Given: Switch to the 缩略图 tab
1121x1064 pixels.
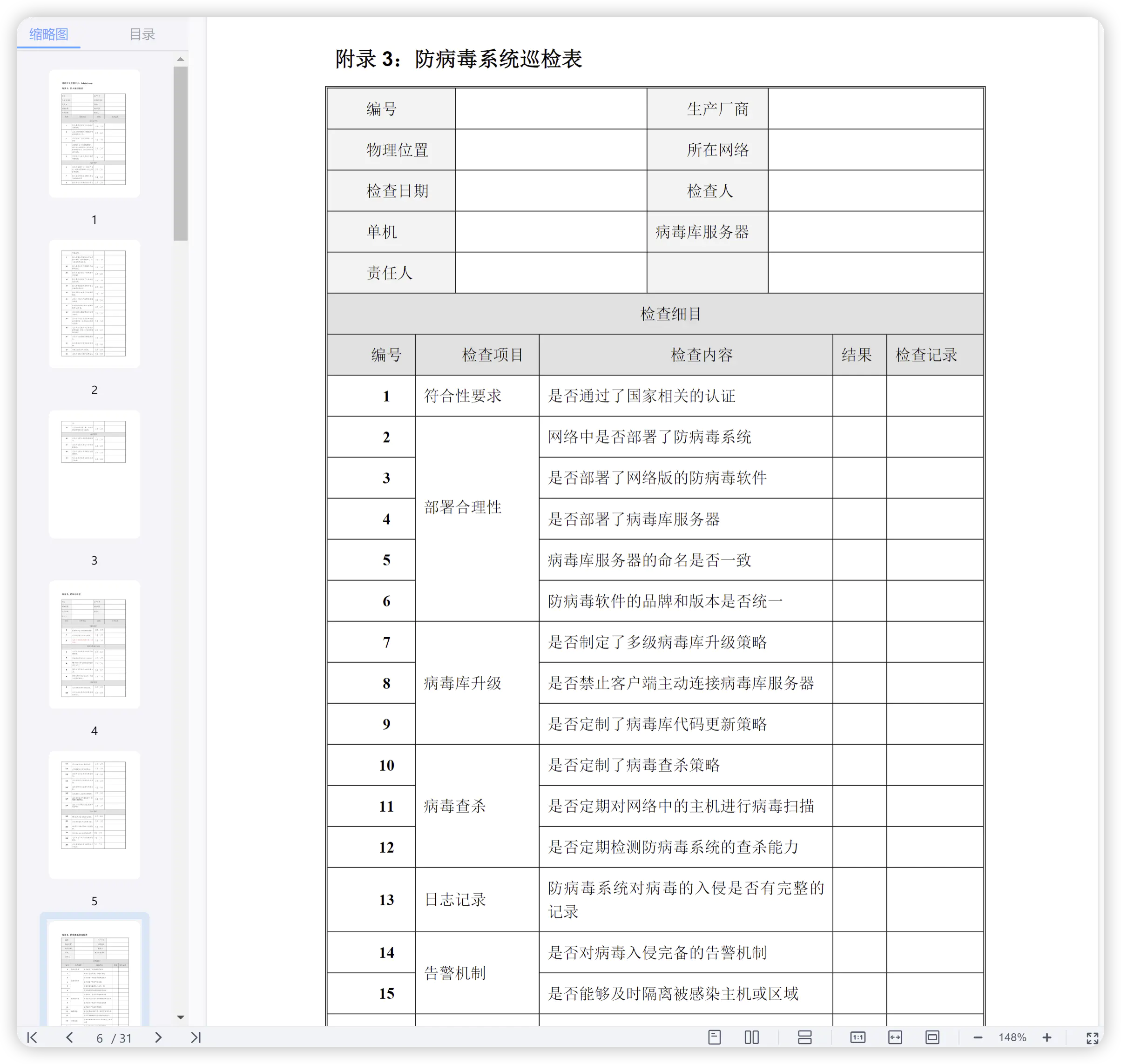Looking at the screenshot, I should tap(49, 34).
